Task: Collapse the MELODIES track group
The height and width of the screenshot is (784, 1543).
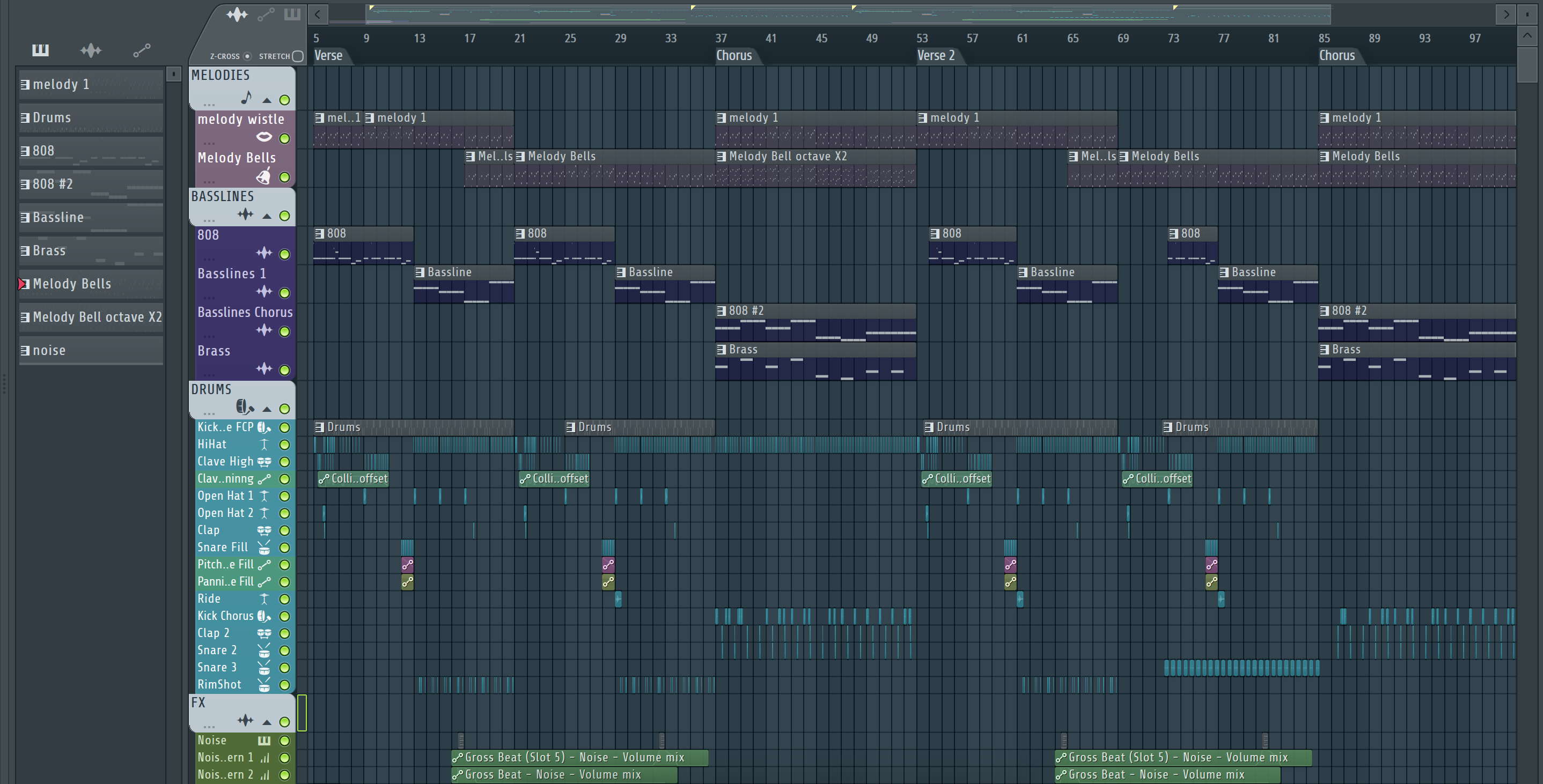Action: (x=267, y=100)
